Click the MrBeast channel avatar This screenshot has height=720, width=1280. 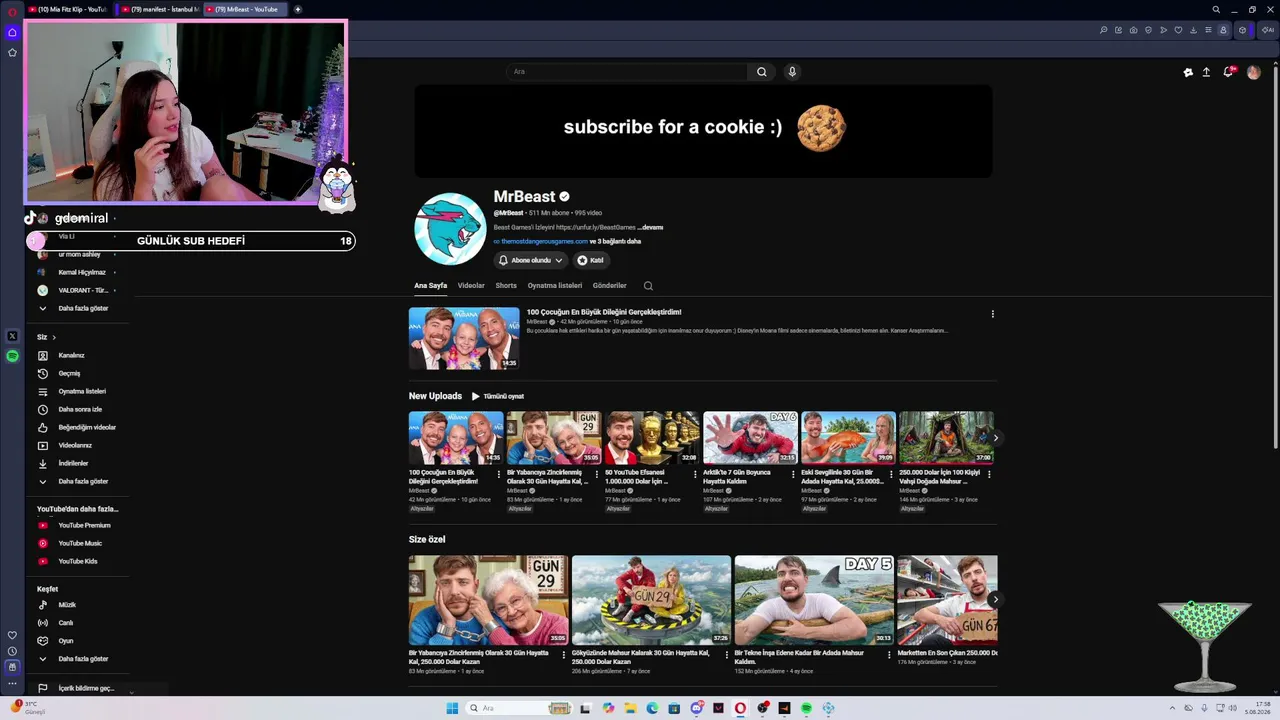point(450,229)
